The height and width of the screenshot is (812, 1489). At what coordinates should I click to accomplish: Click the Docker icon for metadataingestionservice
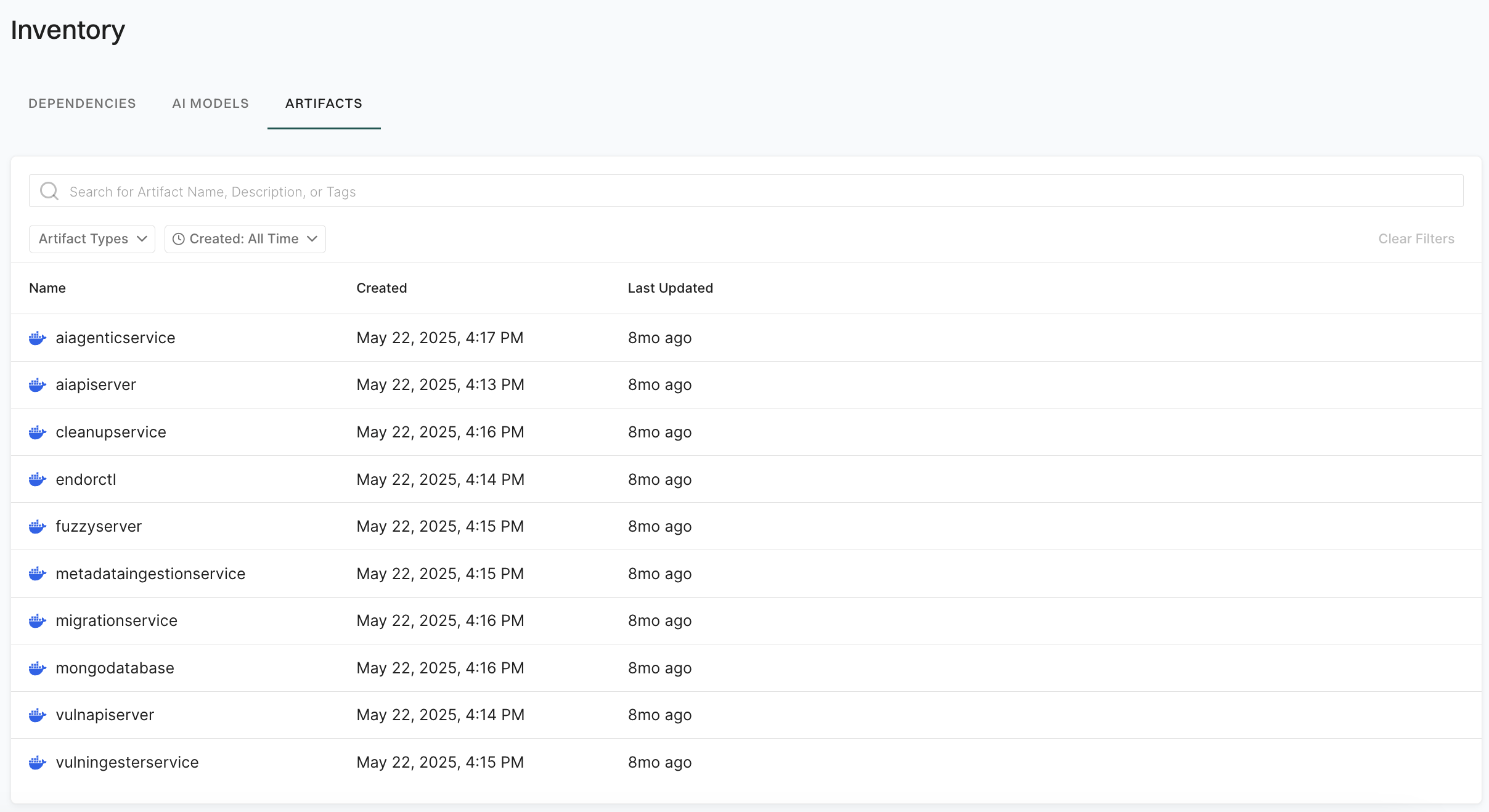pyautogui.click(x=38, y=574)
